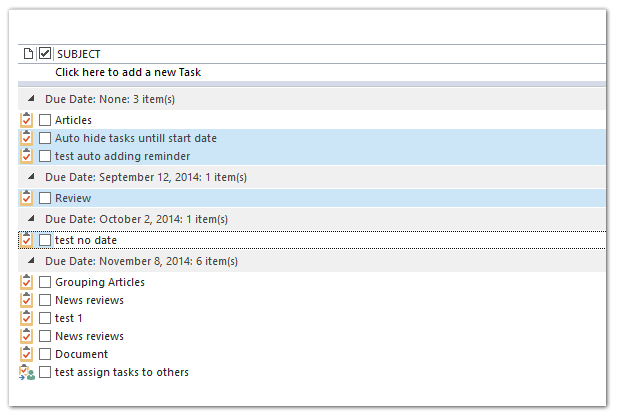The width and height of the screenshot is (617, 419).
Task: Sort by the SUBJECT column header
Action: (x=79, y=54)
